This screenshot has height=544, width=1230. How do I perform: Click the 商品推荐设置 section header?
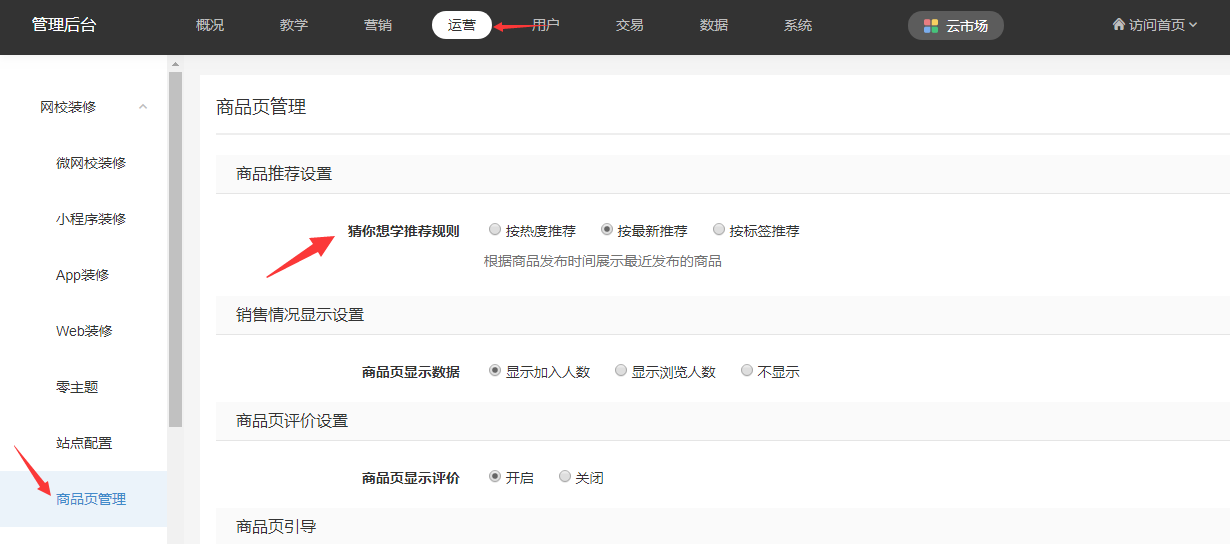coord(284,174)
